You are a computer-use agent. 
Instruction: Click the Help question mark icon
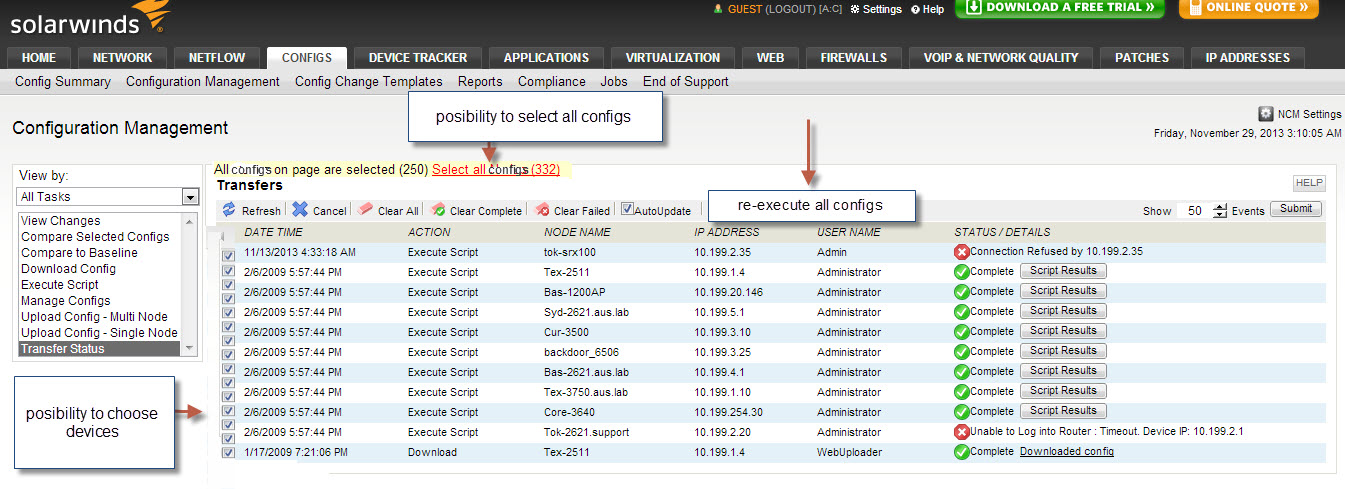tap(915, 9)
